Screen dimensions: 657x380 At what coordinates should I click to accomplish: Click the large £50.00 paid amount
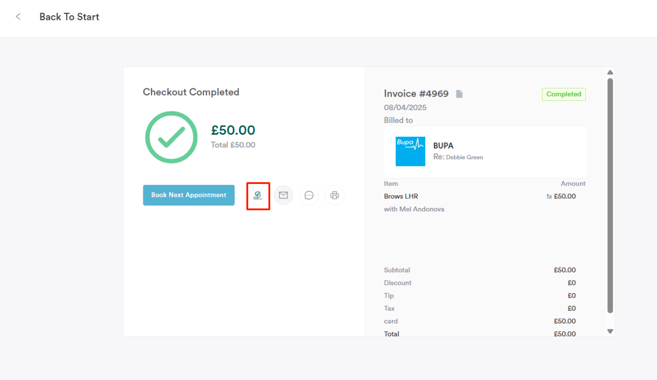(x=233, y=130)
